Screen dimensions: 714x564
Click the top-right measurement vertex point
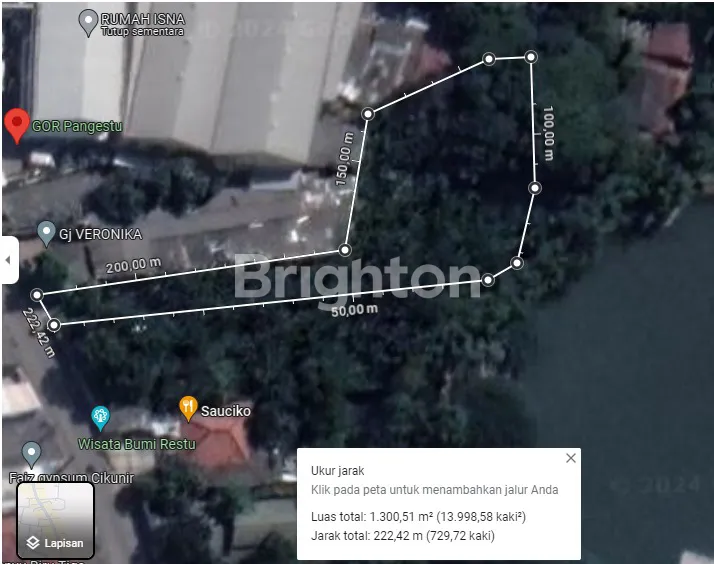(x=530, y=57)
